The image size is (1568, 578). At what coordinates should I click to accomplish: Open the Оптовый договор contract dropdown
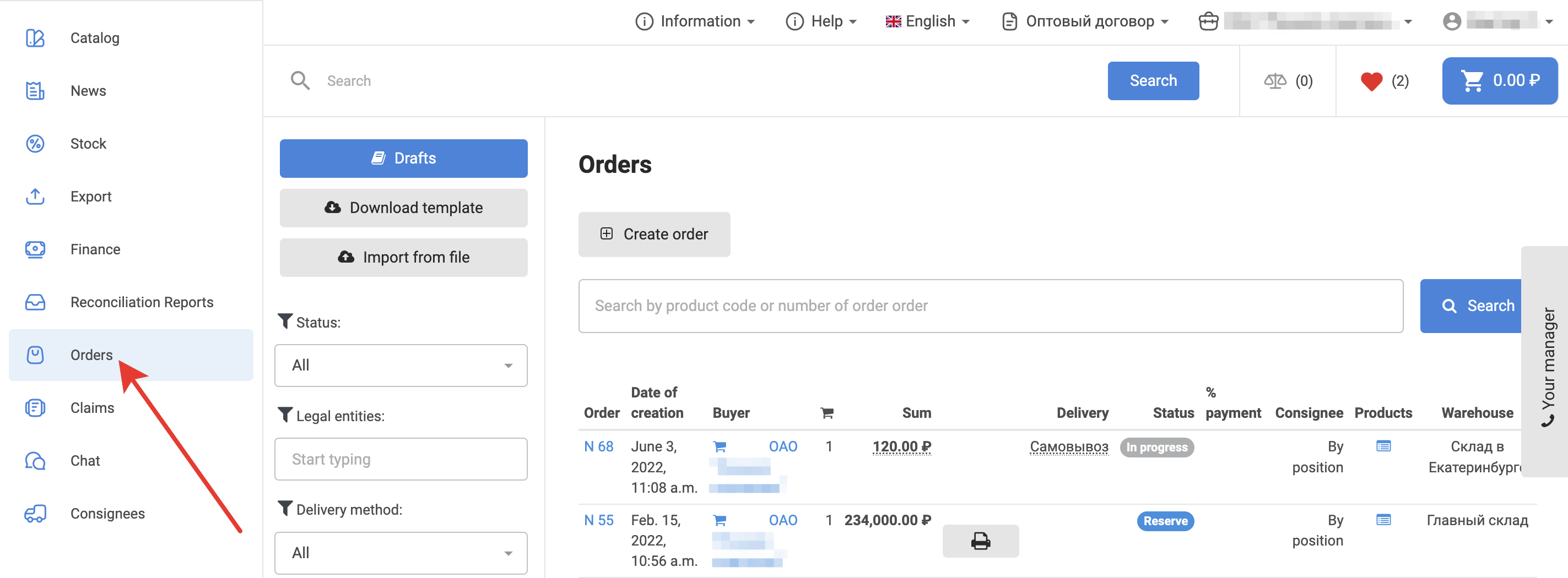[1085, 21]
